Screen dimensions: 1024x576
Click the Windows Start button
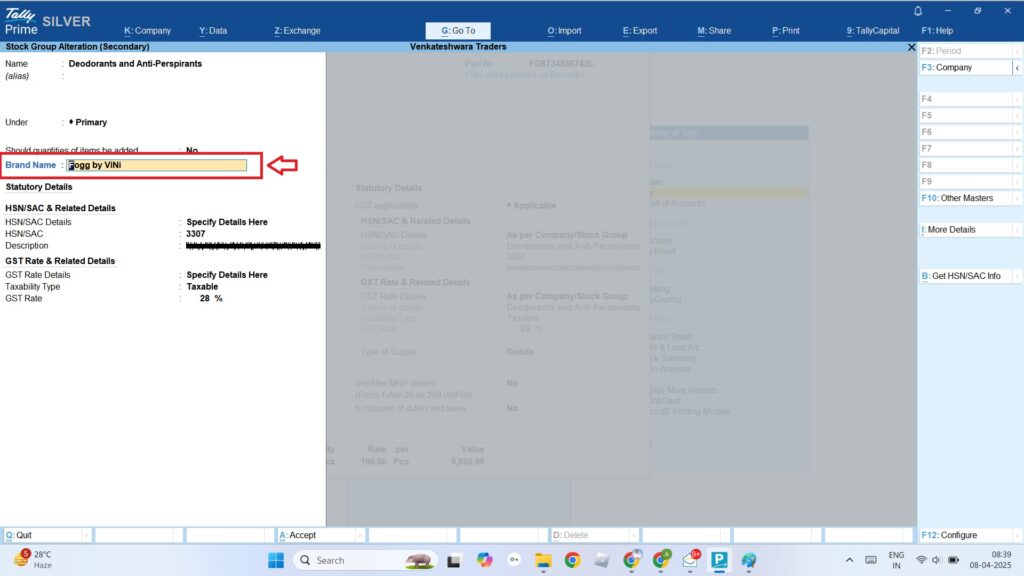pos(276,560)
